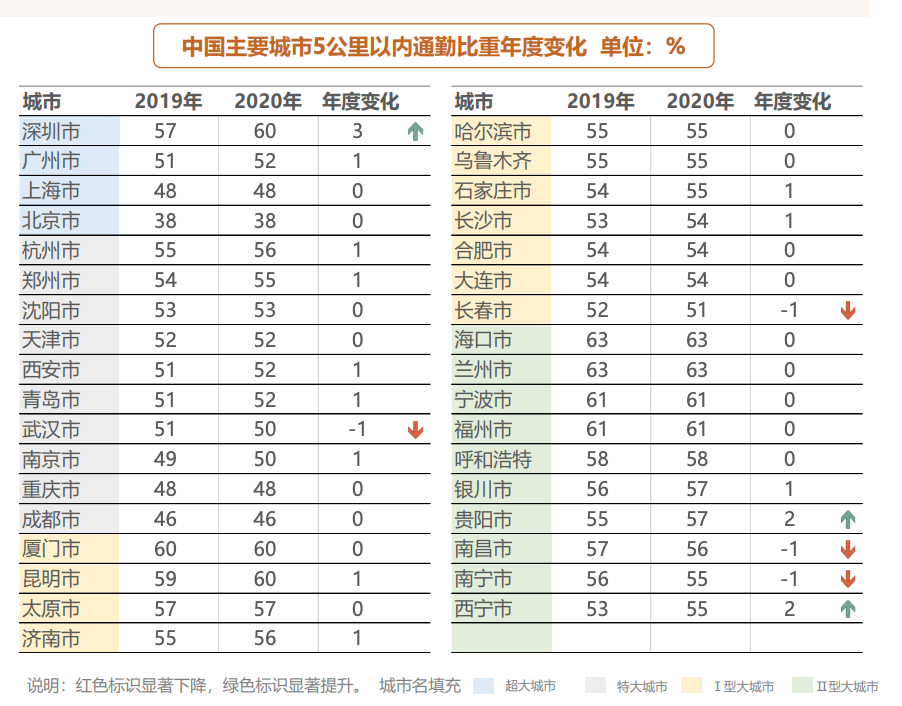
Task: Click the red down arrow in 武汉市 row
Action: [x=415, y=430]
